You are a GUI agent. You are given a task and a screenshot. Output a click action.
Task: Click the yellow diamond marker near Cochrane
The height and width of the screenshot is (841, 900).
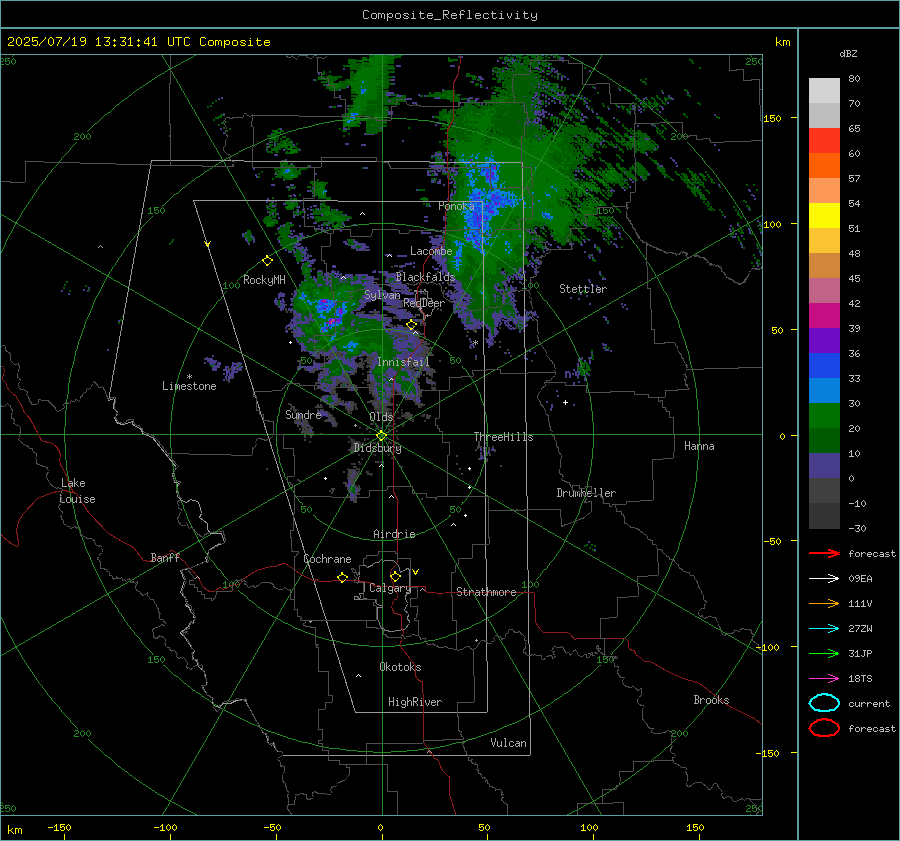point(342,578)
